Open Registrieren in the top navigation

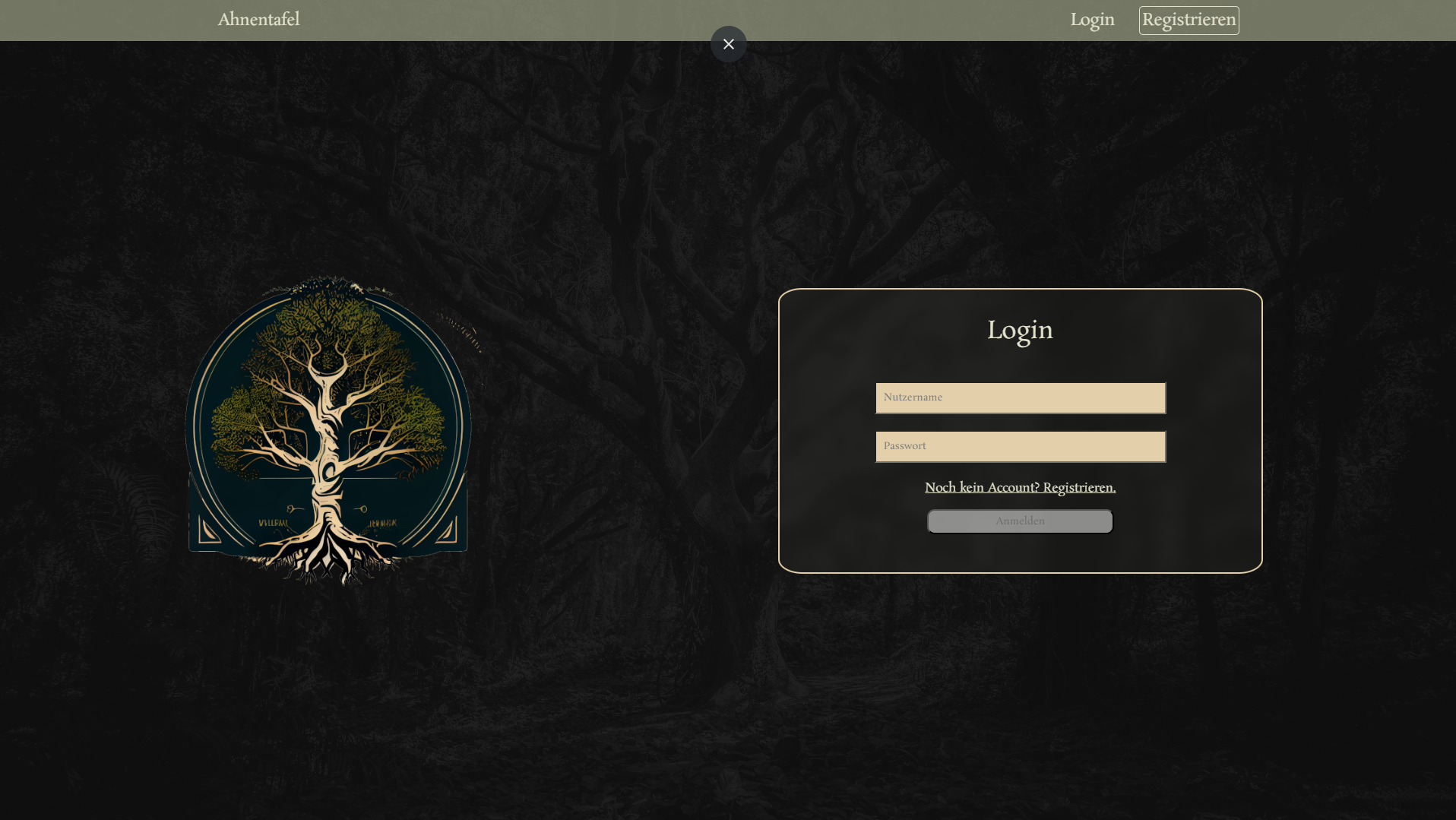pyautogui.click(x=1189, y=21)
